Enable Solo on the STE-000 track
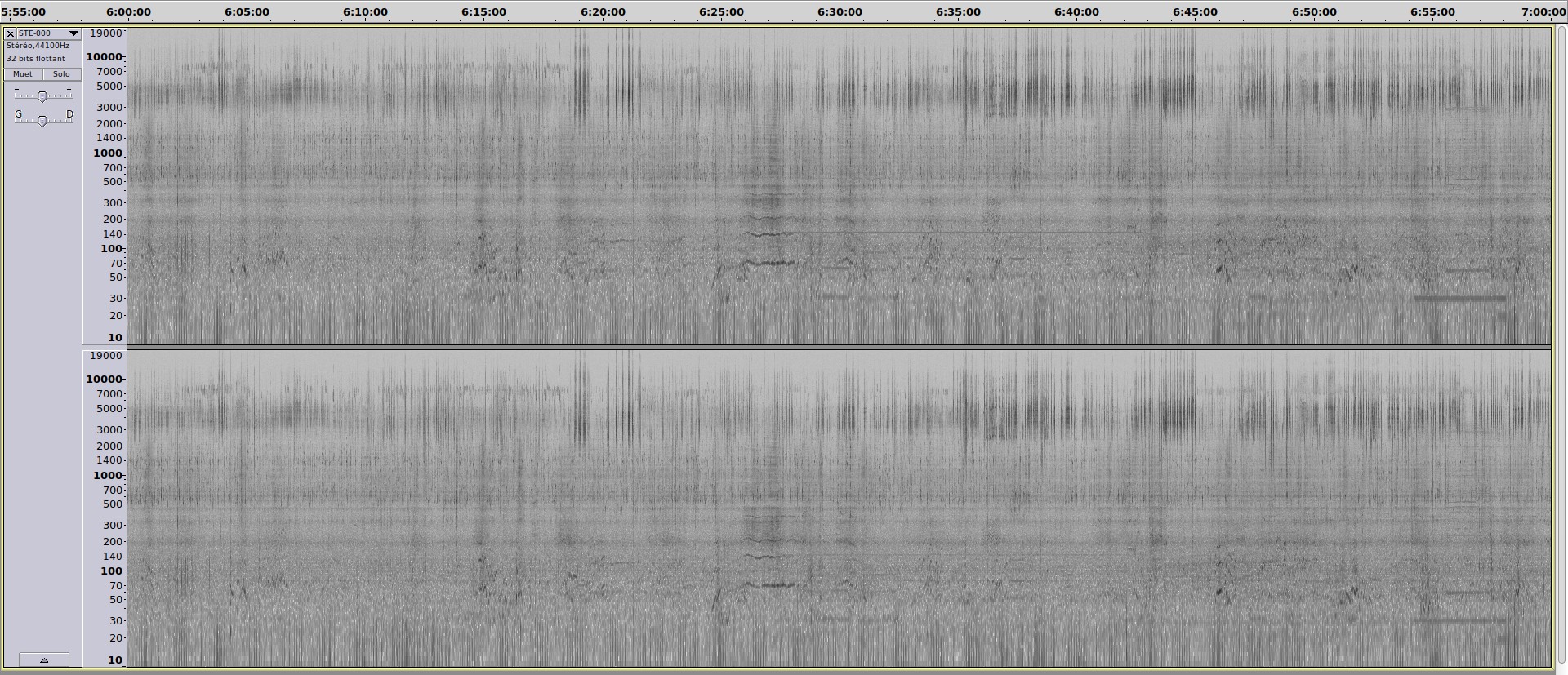Viewport: 1568px width, 675px height. pyautogui.click(x=61, y=74)
